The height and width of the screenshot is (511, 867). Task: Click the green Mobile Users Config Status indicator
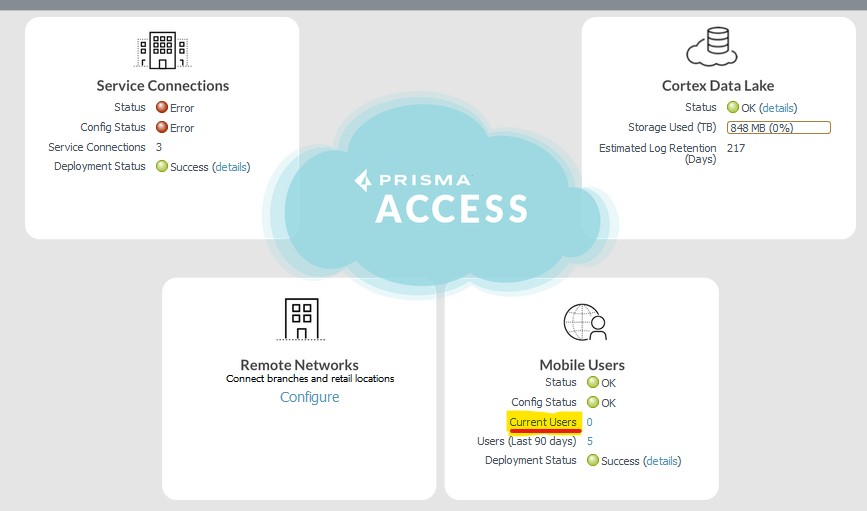pyautogui.click(x=593, y=403)
